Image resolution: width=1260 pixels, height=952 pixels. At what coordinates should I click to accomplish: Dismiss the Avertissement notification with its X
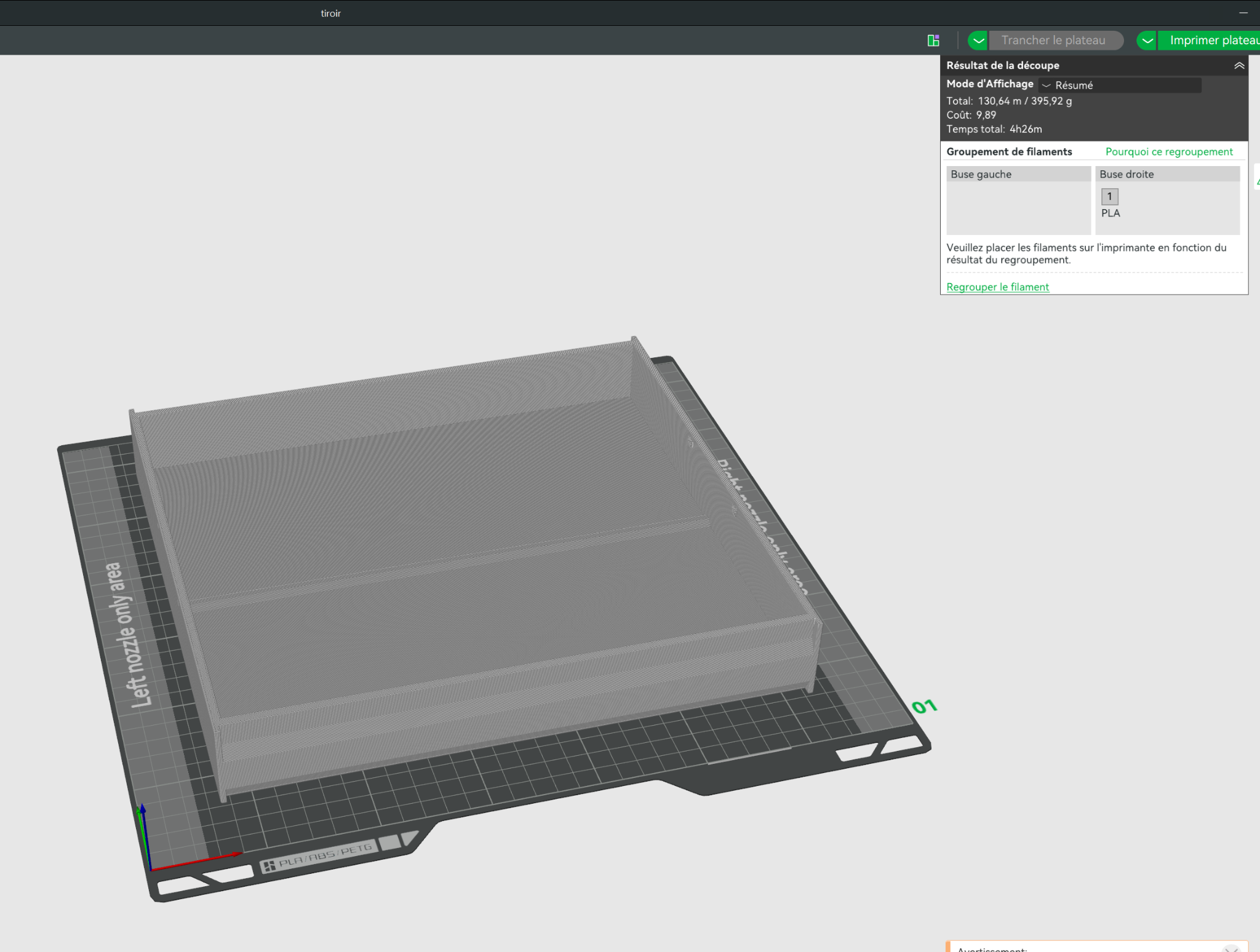(x=1231, y=948)
